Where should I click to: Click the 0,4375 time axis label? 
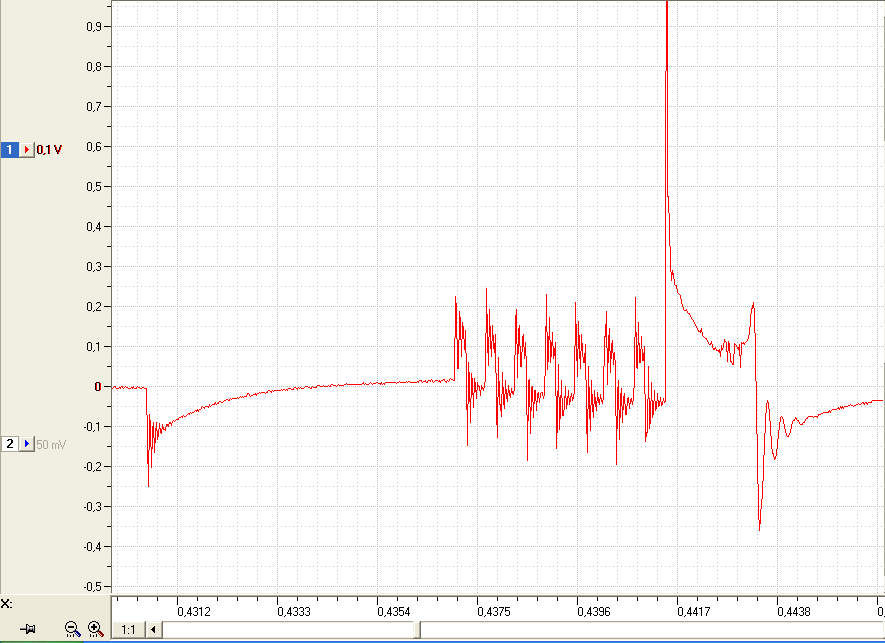493,611
